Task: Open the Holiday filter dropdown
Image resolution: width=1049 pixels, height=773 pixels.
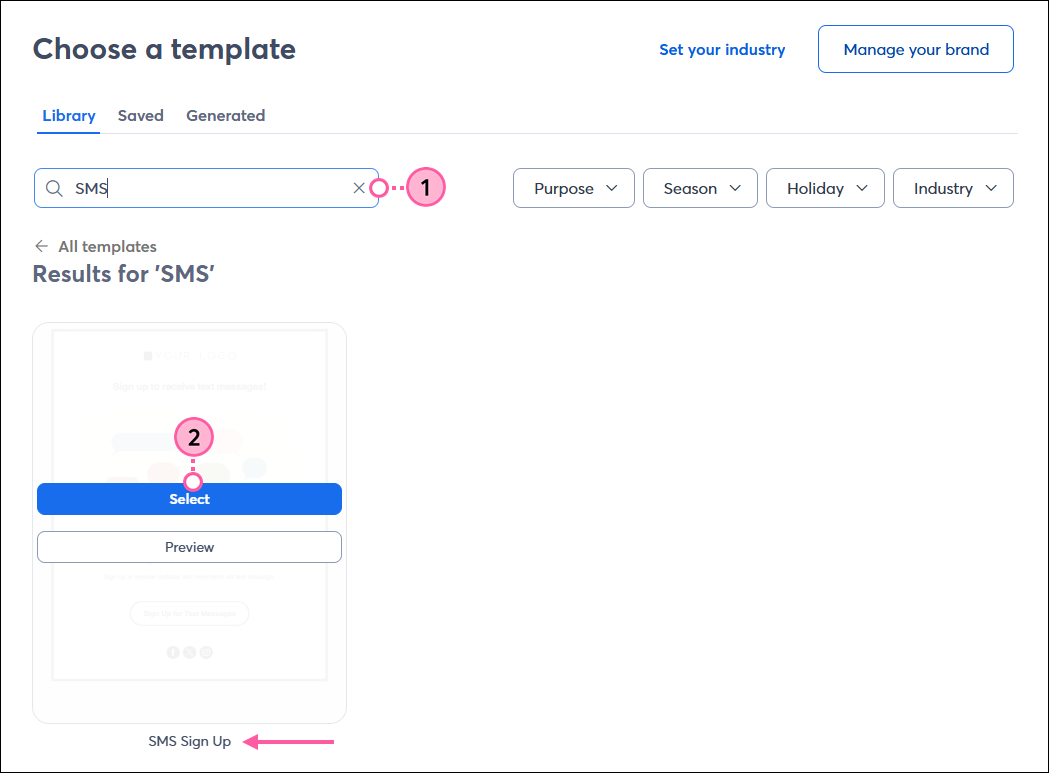Action: 825,188
